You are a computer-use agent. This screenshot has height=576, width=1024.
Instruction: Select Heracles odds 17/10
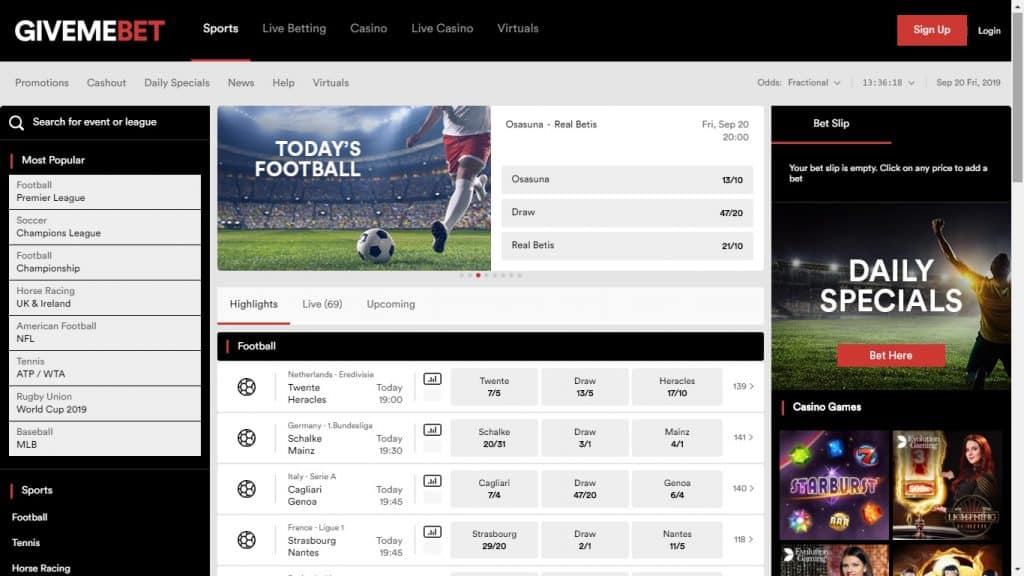(x=677, y=387)
